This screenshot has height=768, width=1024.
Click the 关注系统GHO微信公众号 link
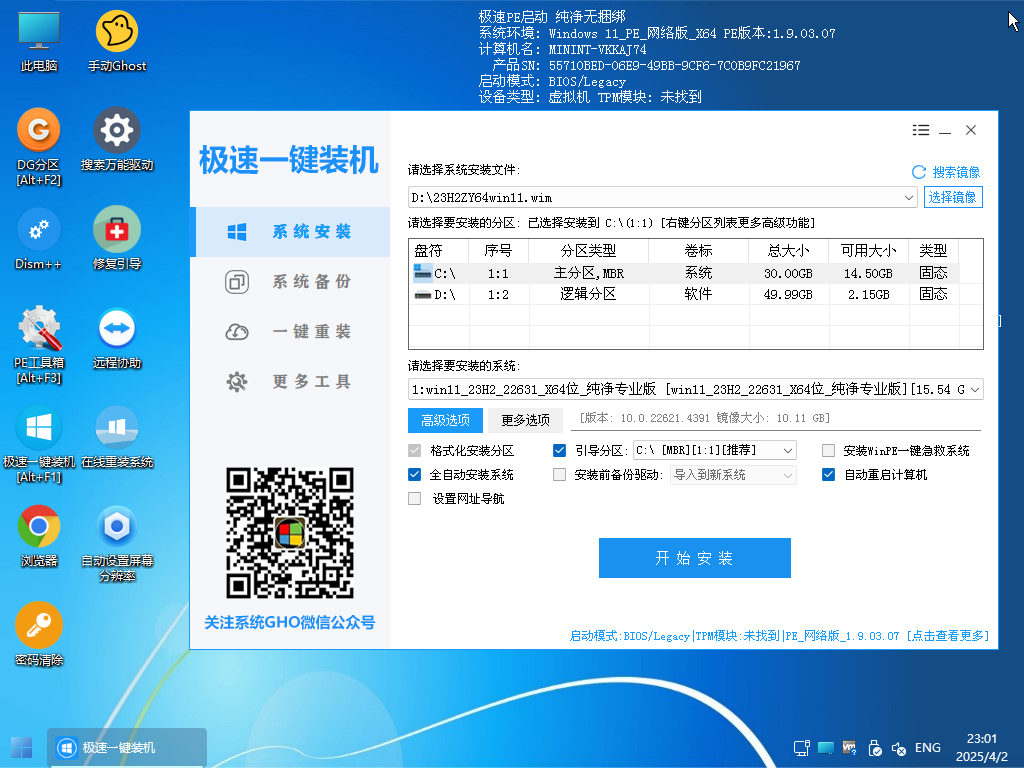click(290, 623)
